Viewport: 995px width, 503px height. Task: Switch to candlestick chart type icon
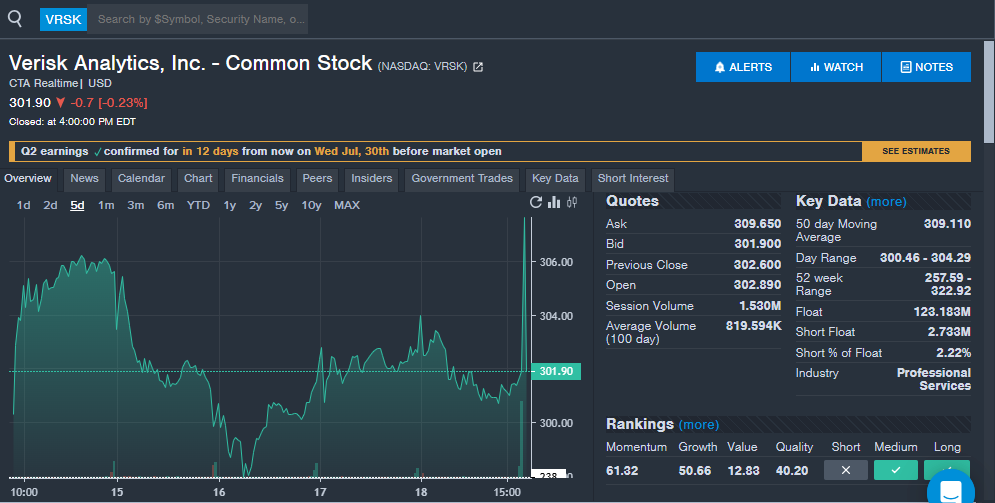(x=572, y=202)
